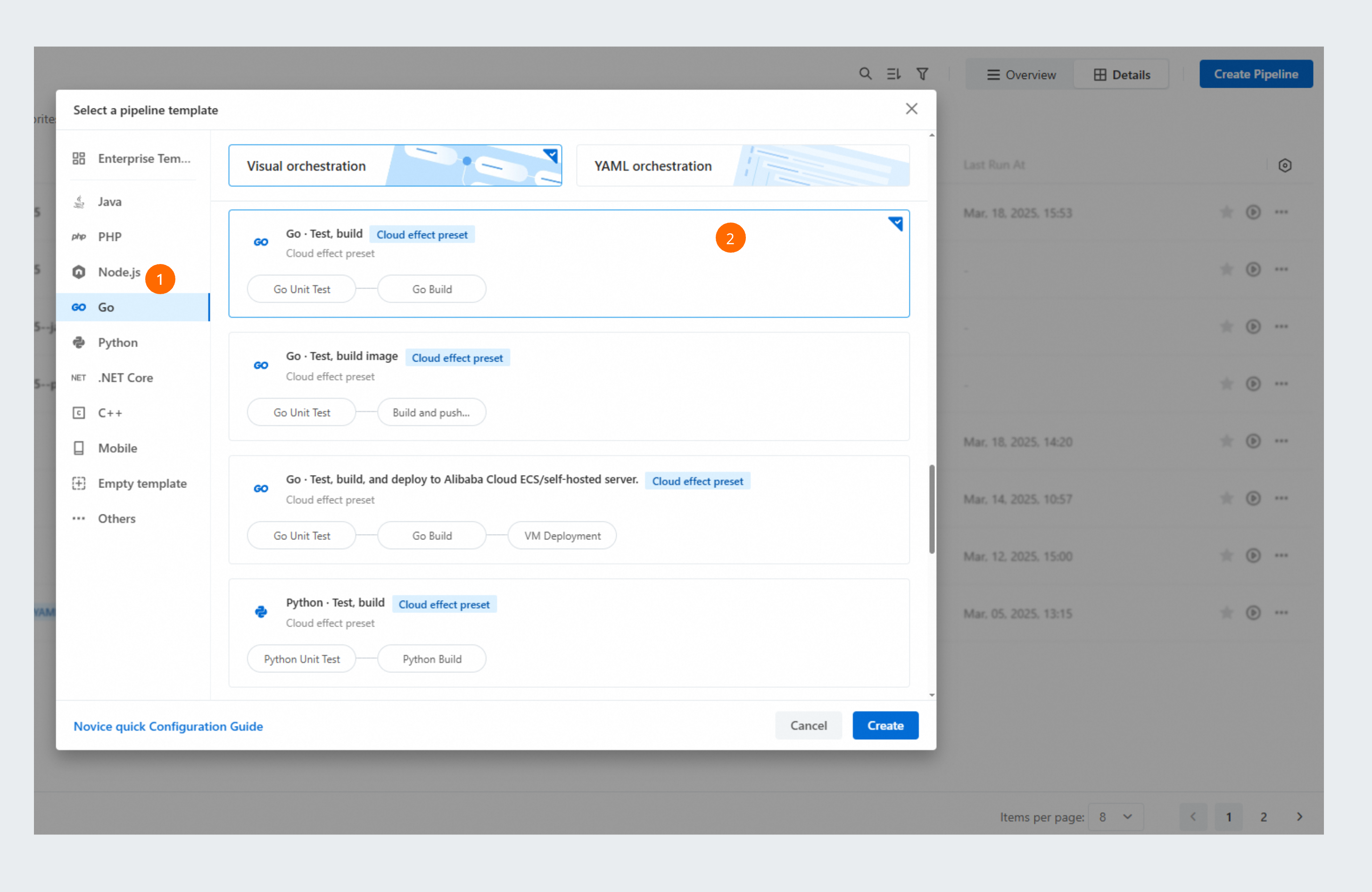Expand the Others category in the sidebar
The height and width of the screenshot is (892, 1372).
tap(116, 518)
